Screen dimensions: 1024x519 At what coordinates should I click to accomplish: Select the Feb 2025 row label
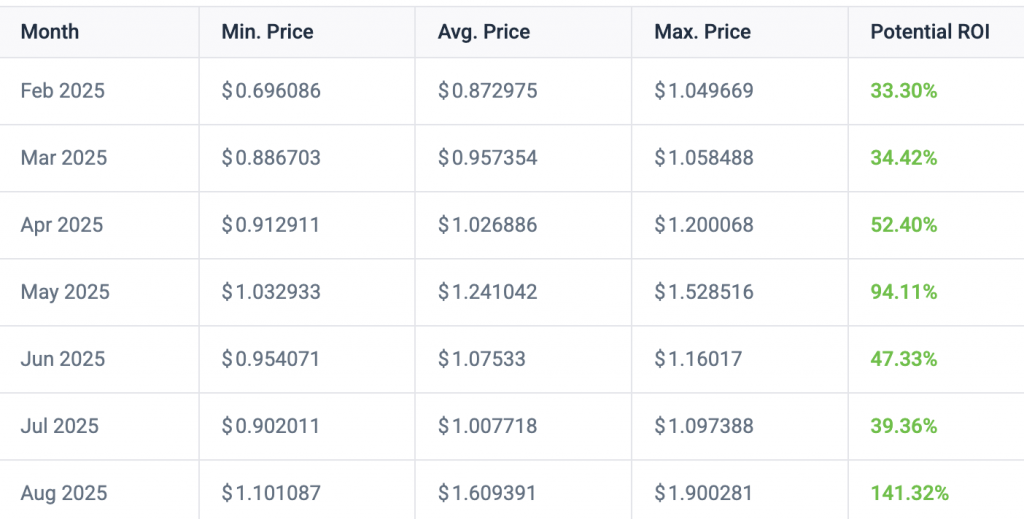coord(63,91)
